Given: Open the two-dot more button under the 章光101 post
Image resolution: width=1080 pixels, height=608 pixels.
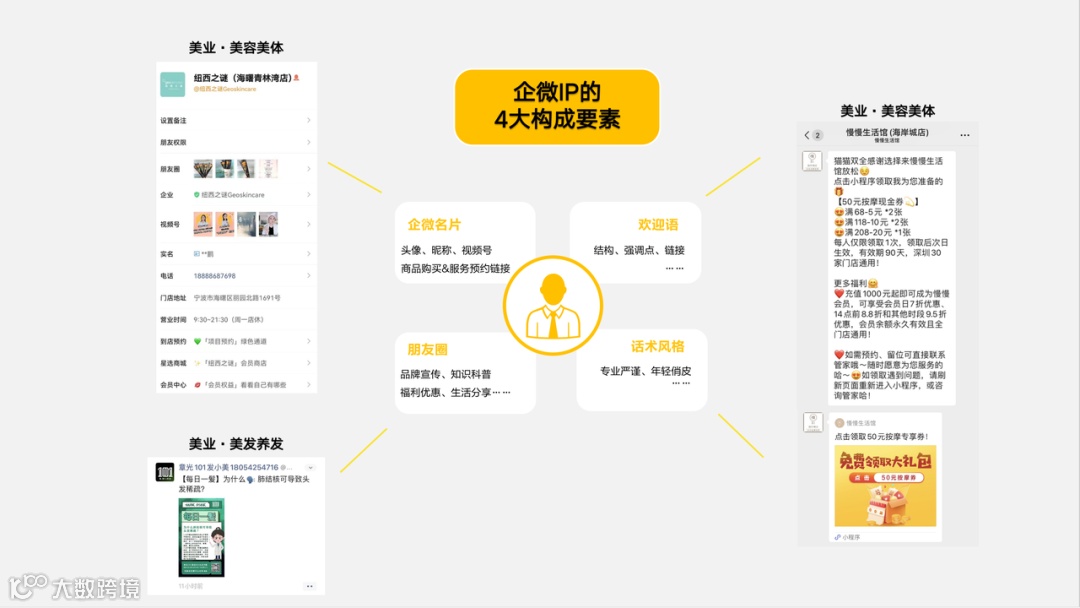Looking at the screenshot, I should point(310,586).
